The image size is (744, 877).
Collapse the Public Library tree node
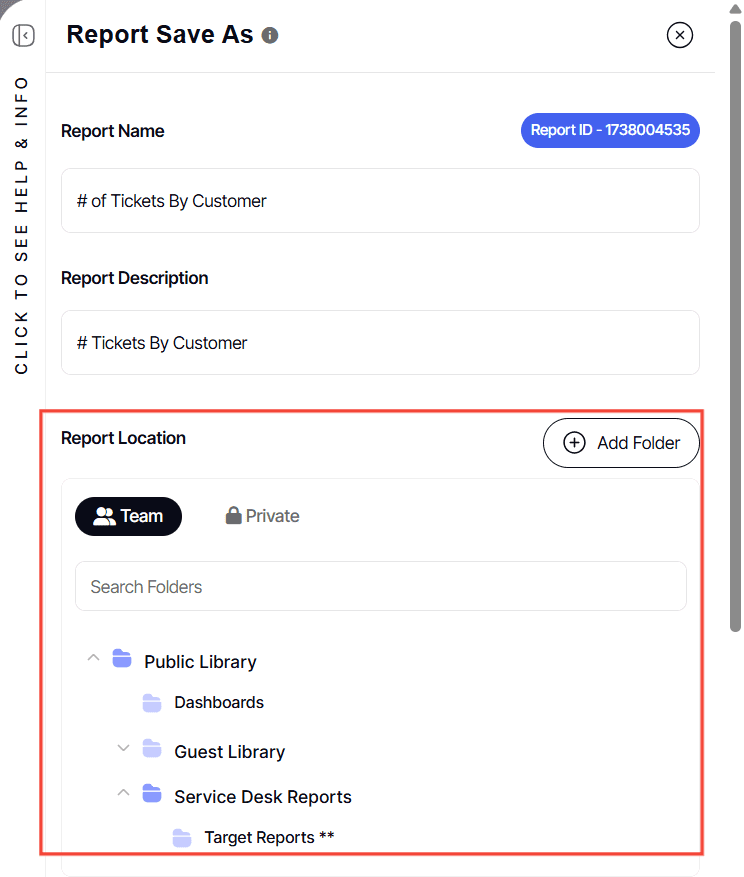(93, 658)
